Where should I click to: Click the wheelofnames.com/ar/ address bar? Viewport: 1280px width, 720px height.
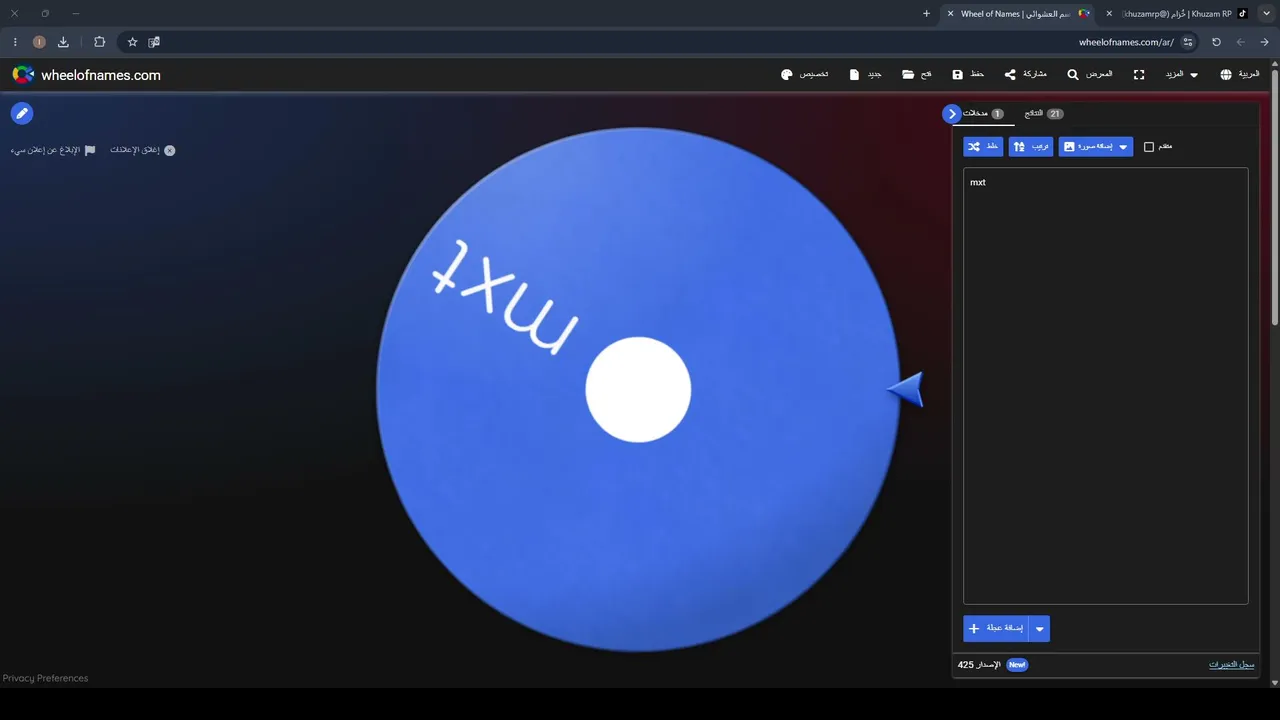[1126, 42]
